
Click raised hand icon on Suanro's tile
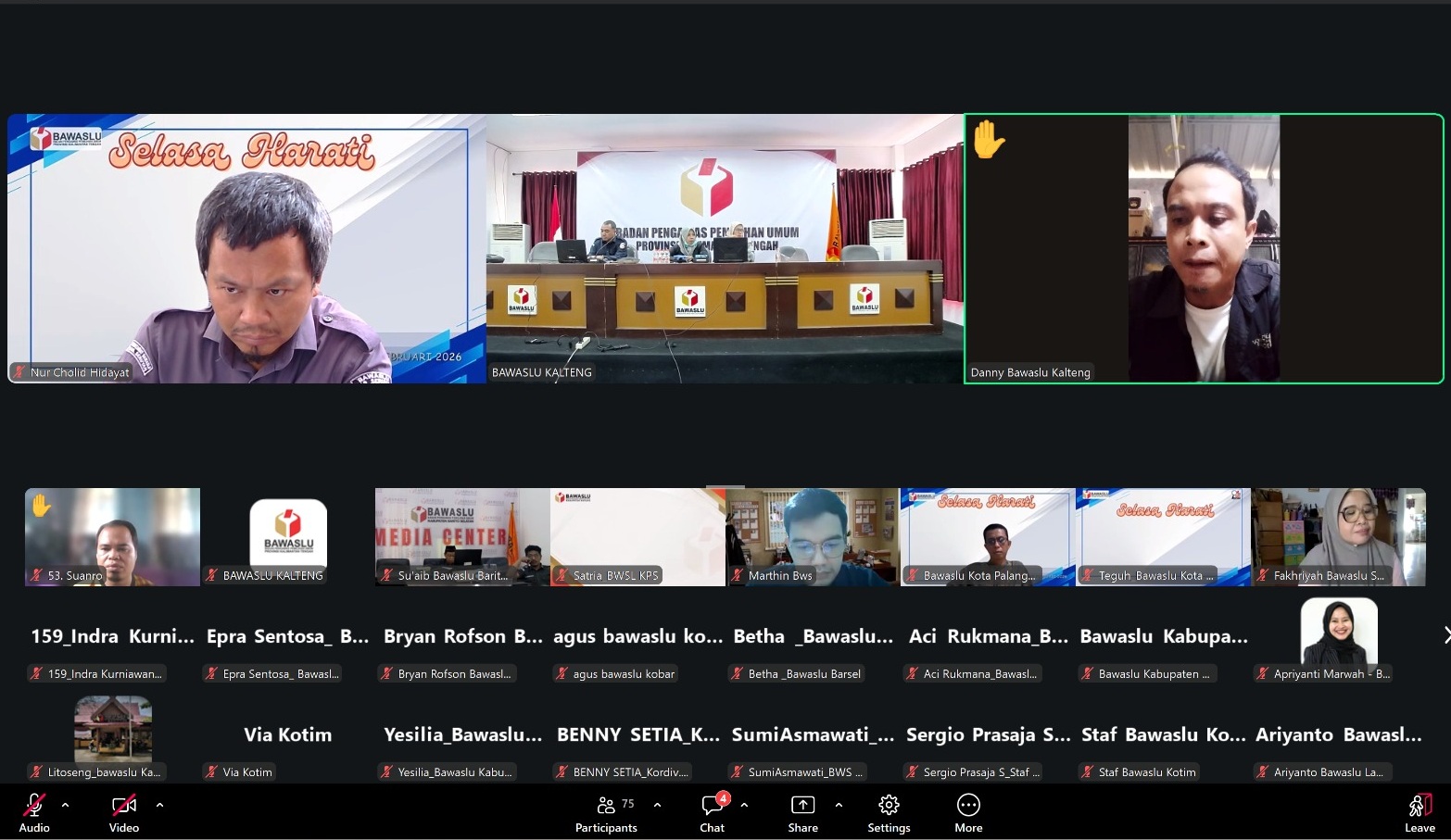click(x=42, y=506)
